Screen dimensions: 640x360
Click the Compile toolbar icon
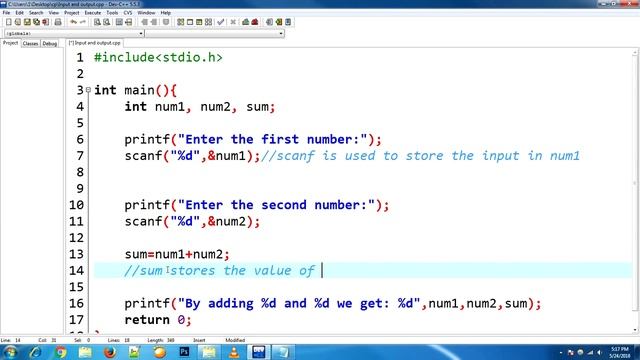pos(180,22)
